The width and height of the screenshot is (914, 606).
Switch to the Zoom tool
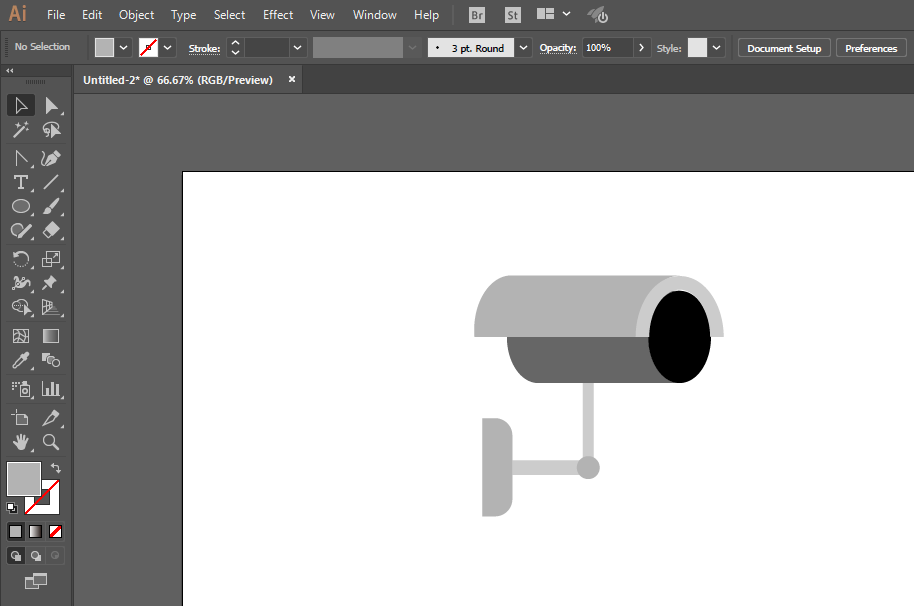(x=51, y=442)
